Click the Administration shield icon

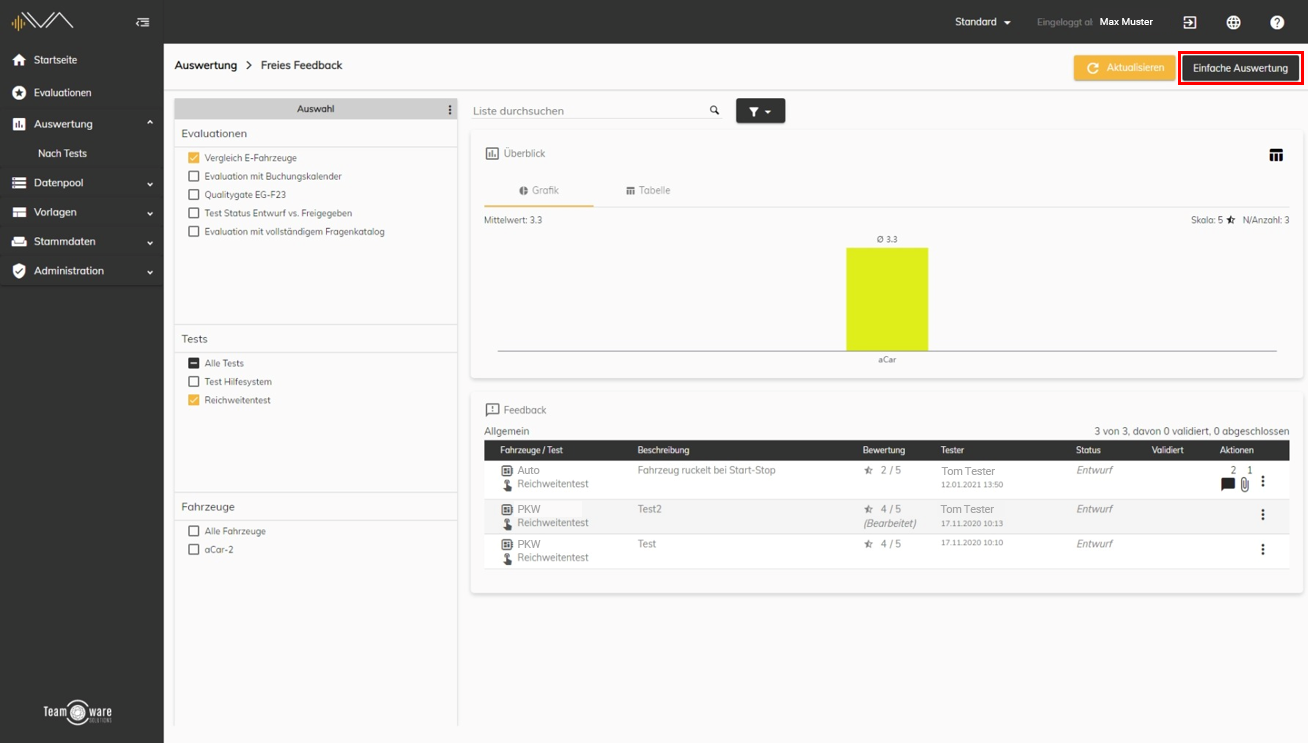pyautogui.click(x=19, y=271)
